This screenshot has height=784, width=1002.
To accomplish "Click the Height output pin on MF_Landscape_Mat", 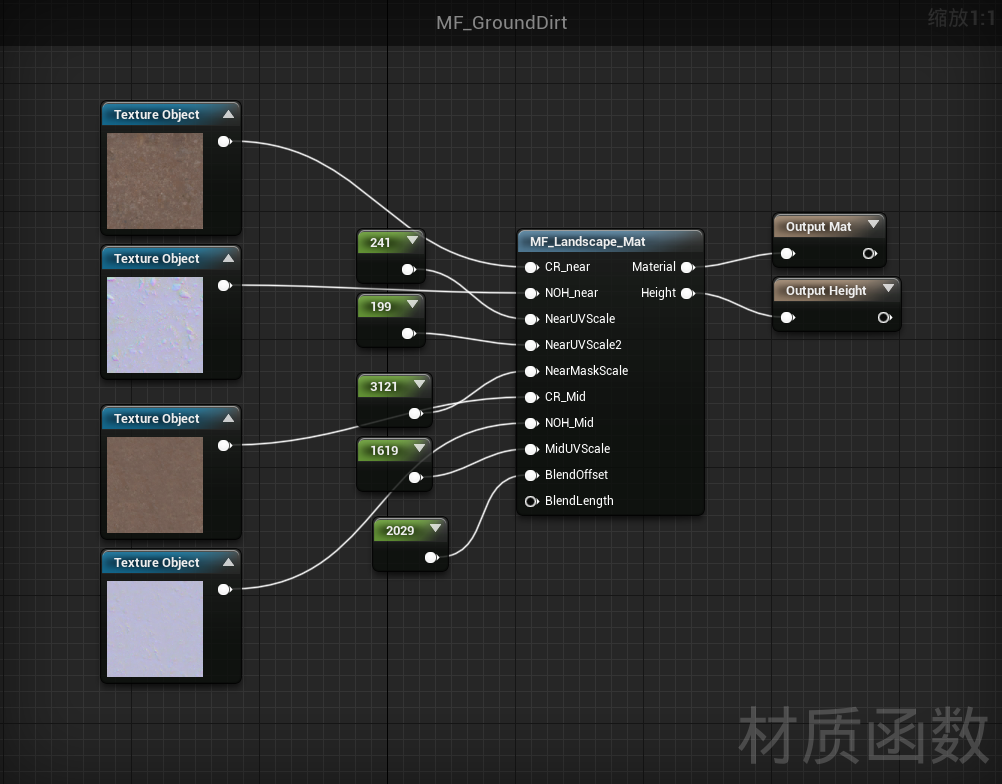I will coord(688,293).
